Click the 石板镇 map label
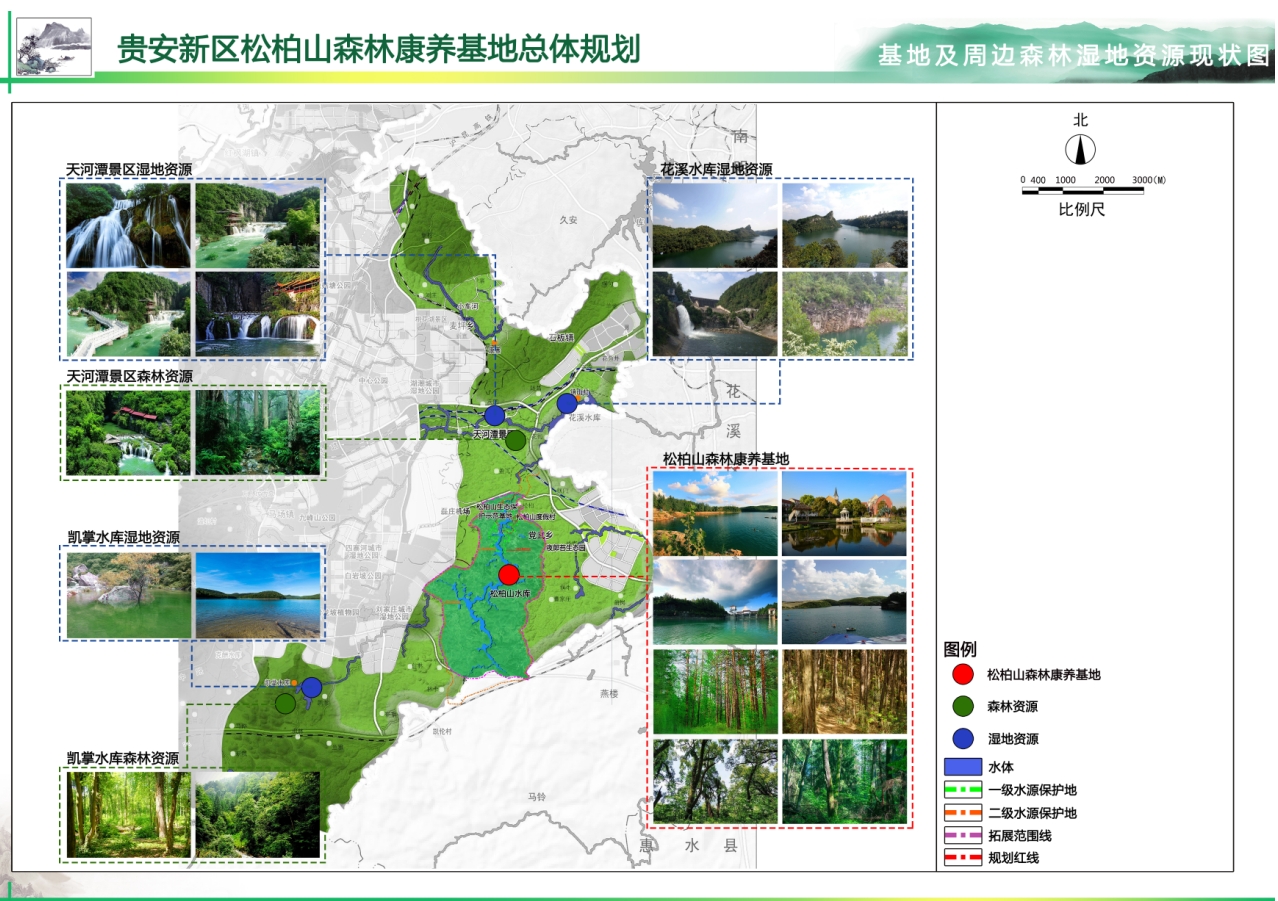Viewport: 1278px width, 901px height. (x=561, y=336)
